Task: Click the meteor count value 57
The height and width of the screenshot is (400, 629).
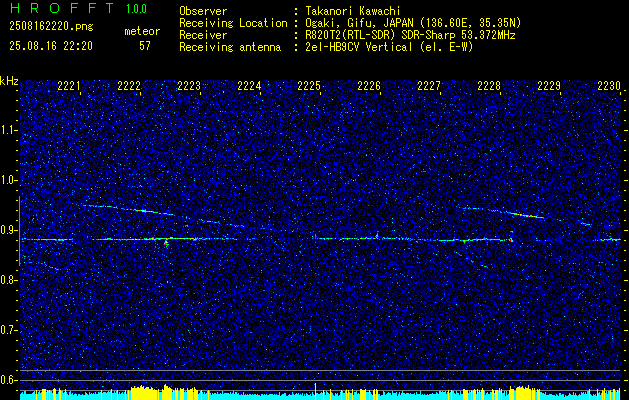Action: (145, 46)
